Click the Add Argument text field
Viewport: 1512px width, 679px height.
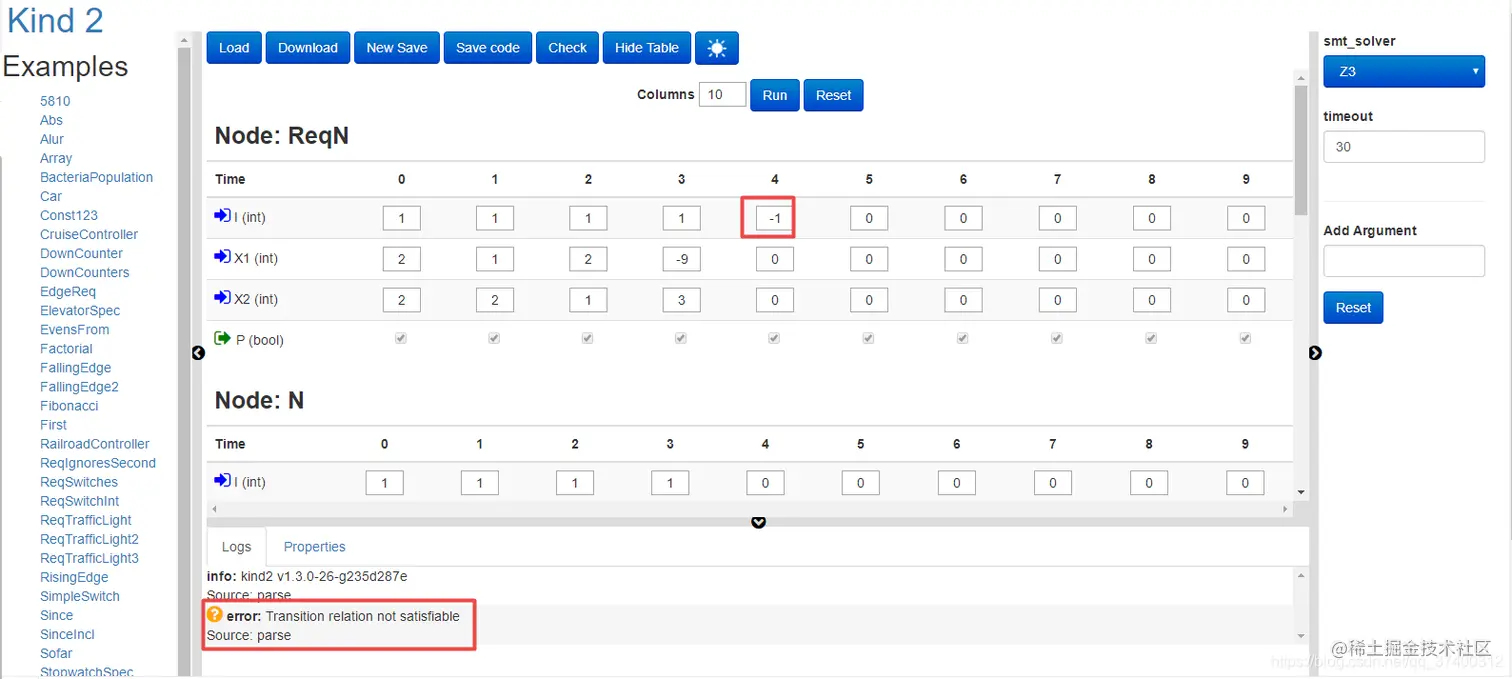tap(1404, 261)
